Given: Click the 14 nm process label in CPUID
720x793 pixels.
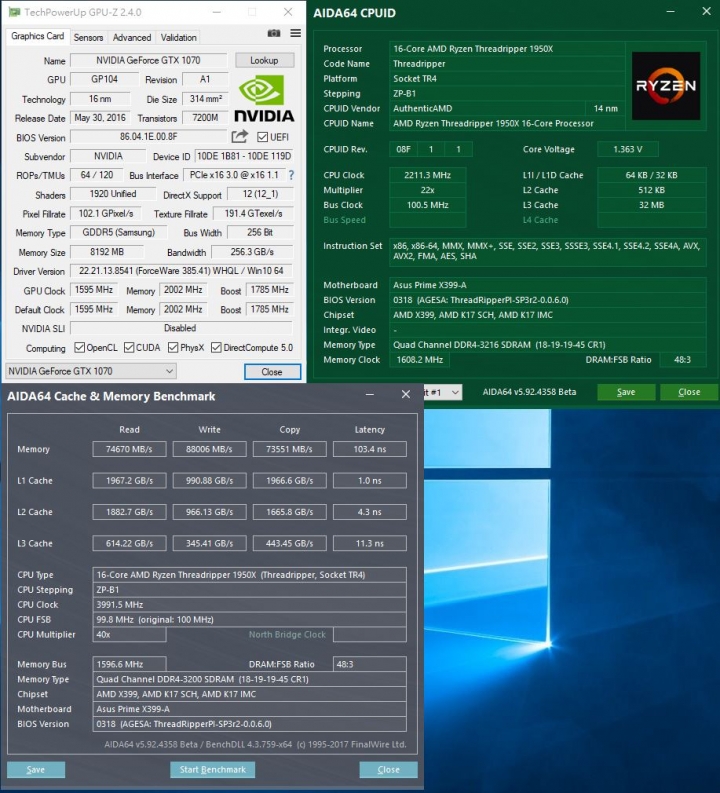Looking at the screenshot, I should pyautogui.click(x=605, y=108).
